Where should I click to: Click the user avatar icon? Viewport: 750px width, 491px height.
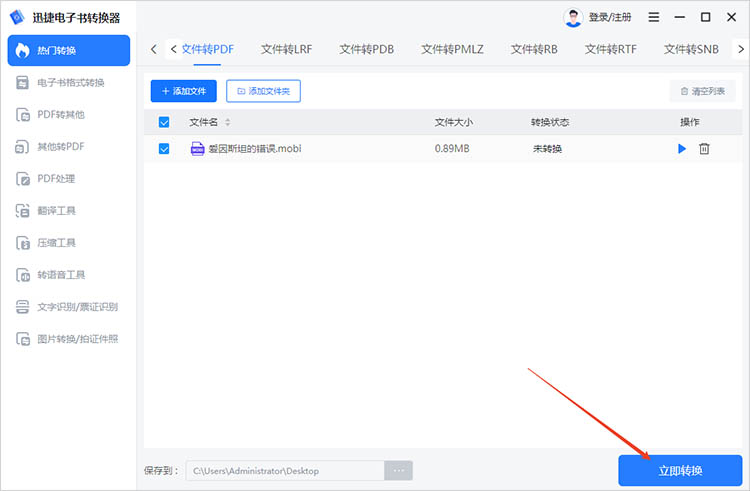573,18
